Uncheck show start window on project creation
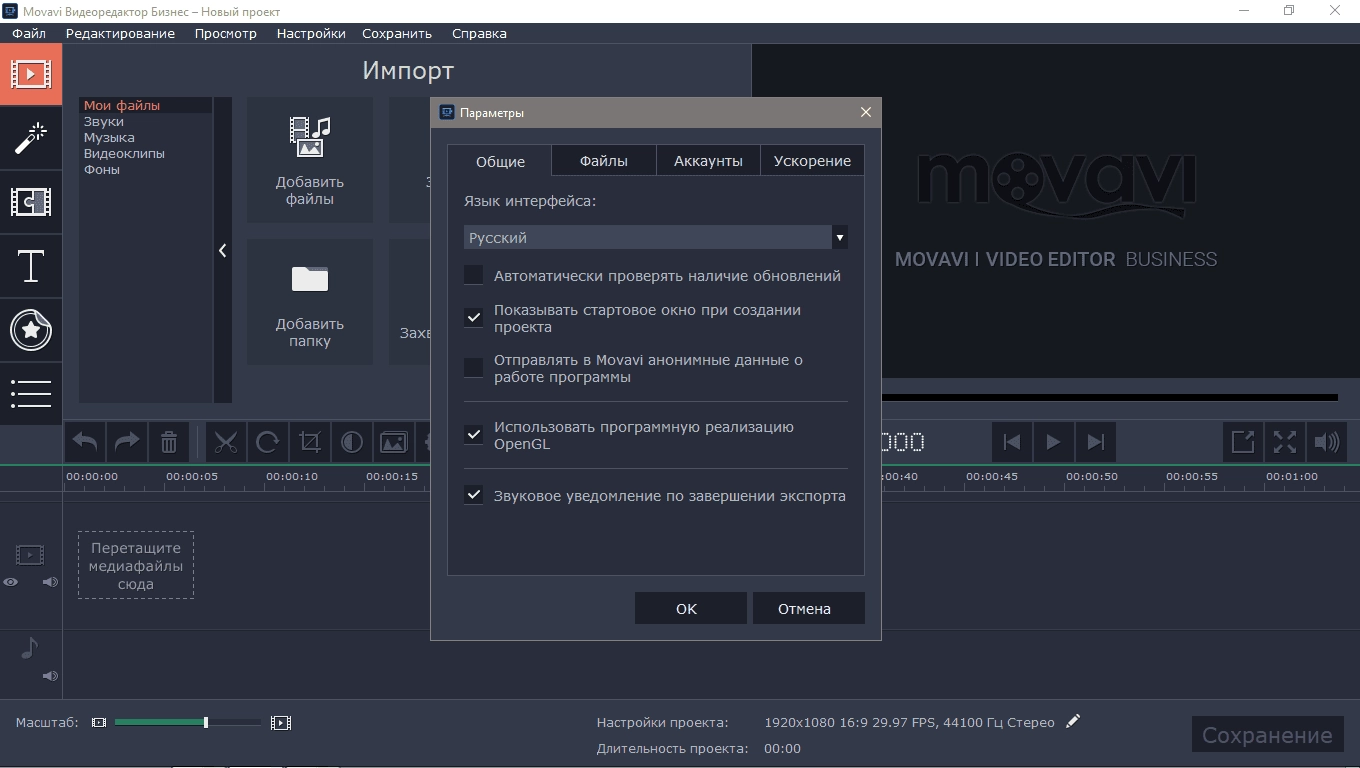 click(474, 317)
